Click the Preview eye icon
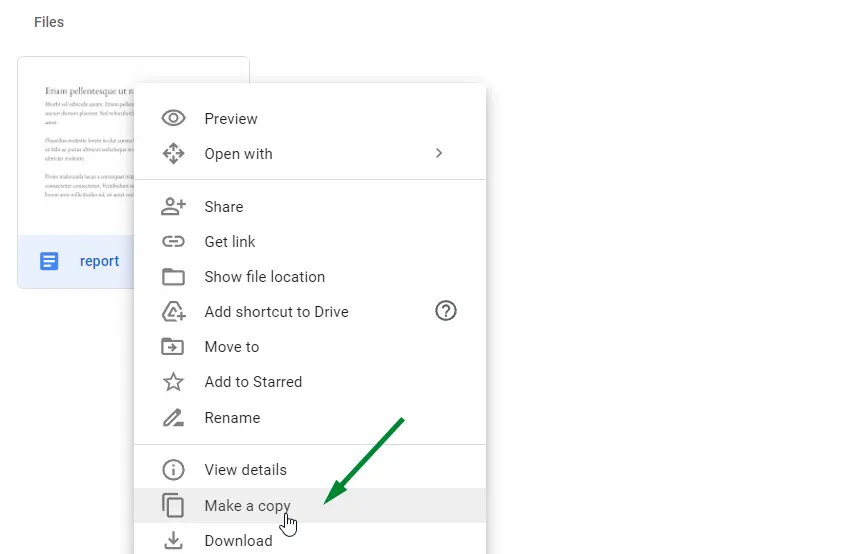The height and width of the screenshot is (554, 857). click(173, 118)
